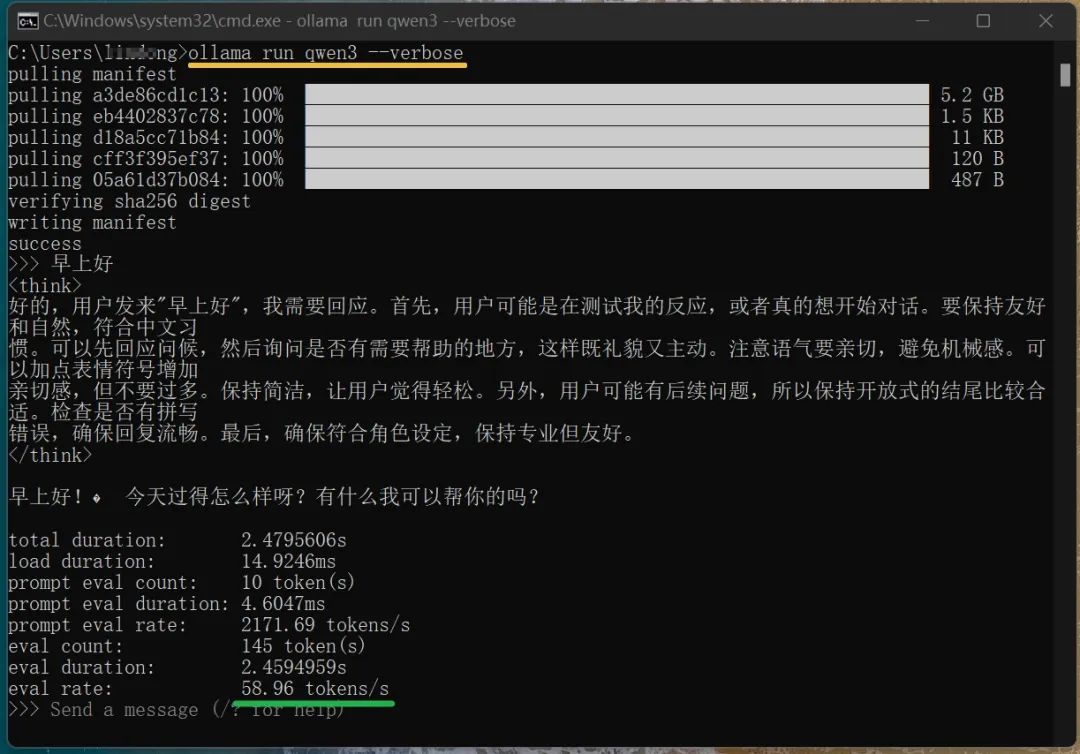The image size is (1080, 754).
Task: Click the '11 KB' size value
Action: click(977, 137)
